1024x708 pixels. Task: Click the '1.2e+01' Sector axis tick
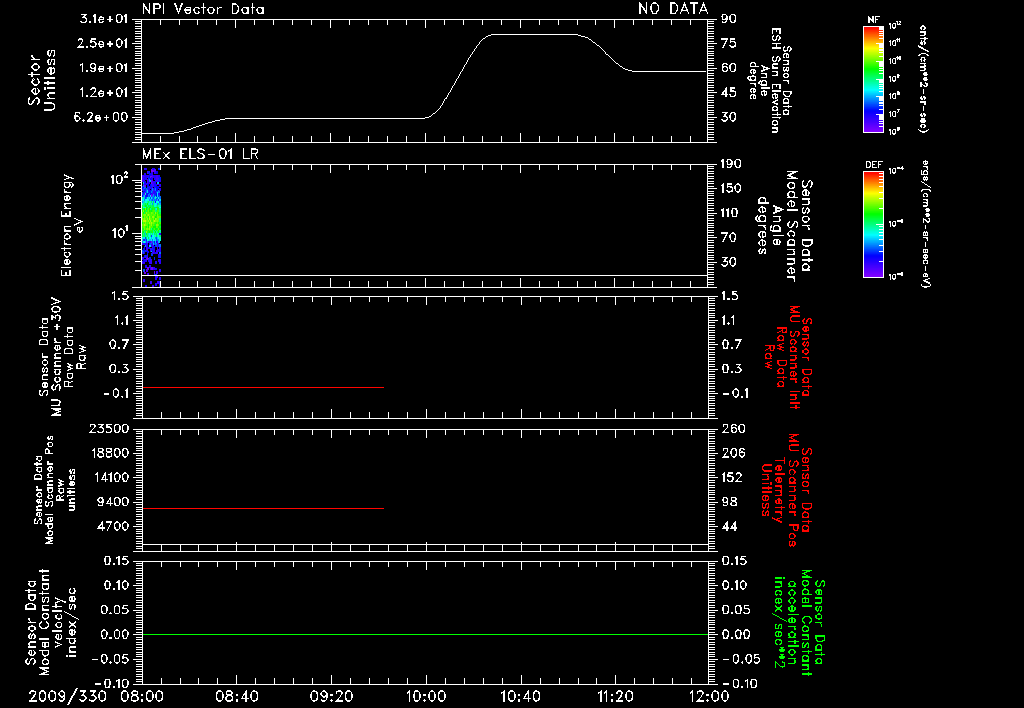click(x=104, y=93)
